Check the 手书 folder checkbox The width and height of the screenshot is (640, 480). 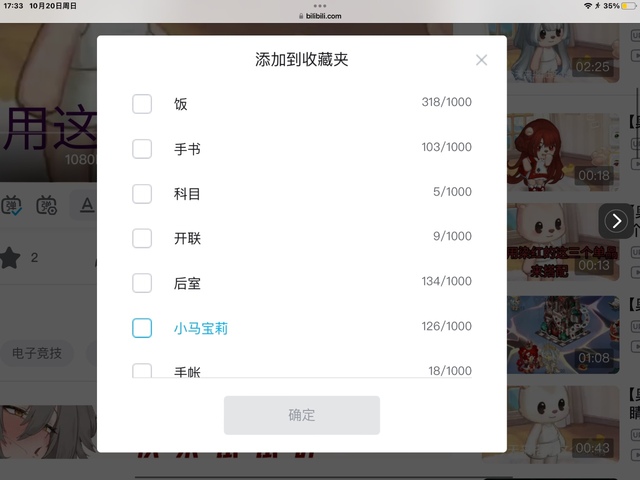point(142,149)
